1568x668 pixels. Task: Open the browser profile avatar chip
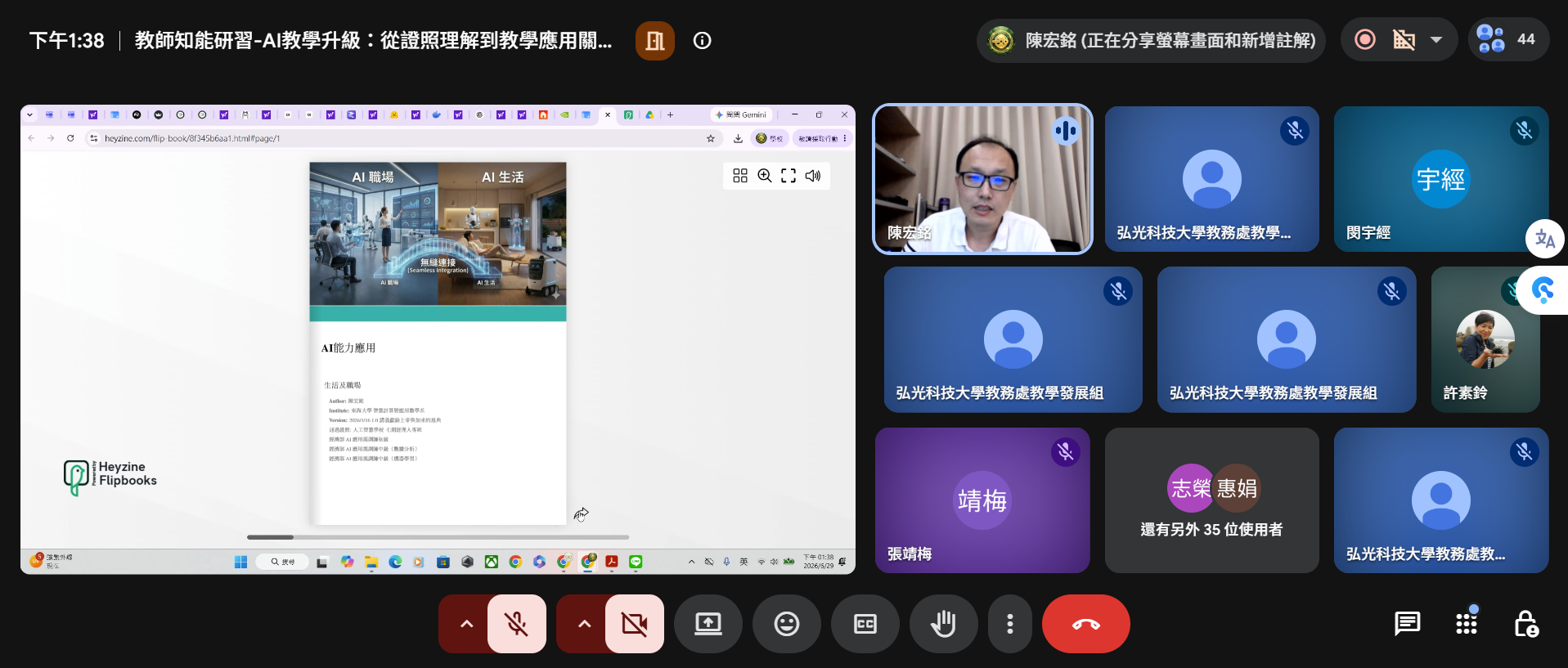(770, 138)
